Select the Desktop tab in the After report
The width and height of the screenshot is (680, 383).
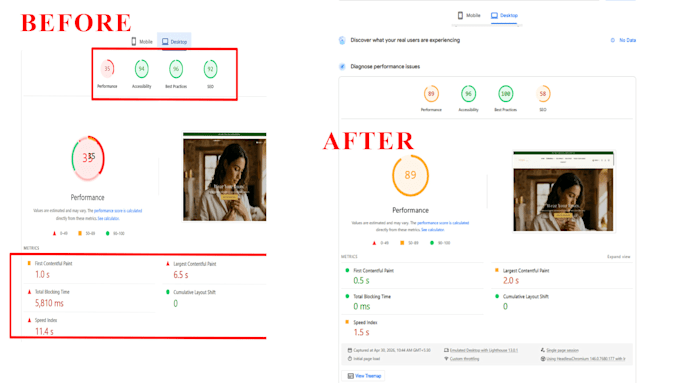click(504, 16)
